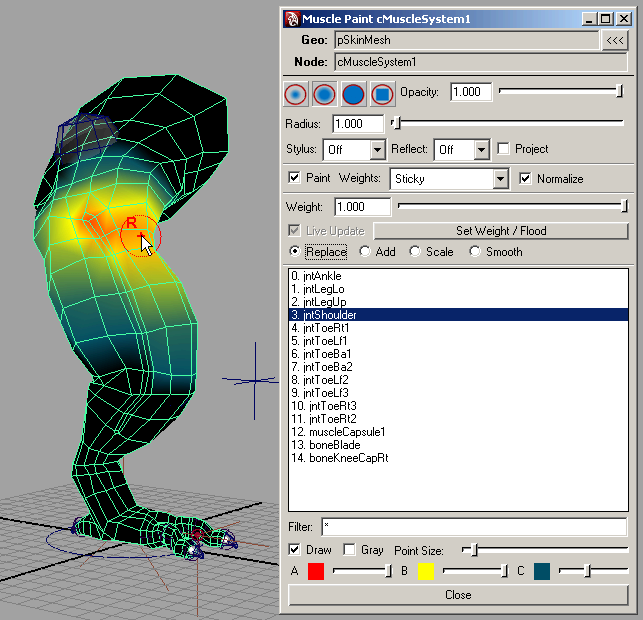Toggle the Normalize checkbox
The height and width of the screenshot is (620, 643).
coord(527,179)
